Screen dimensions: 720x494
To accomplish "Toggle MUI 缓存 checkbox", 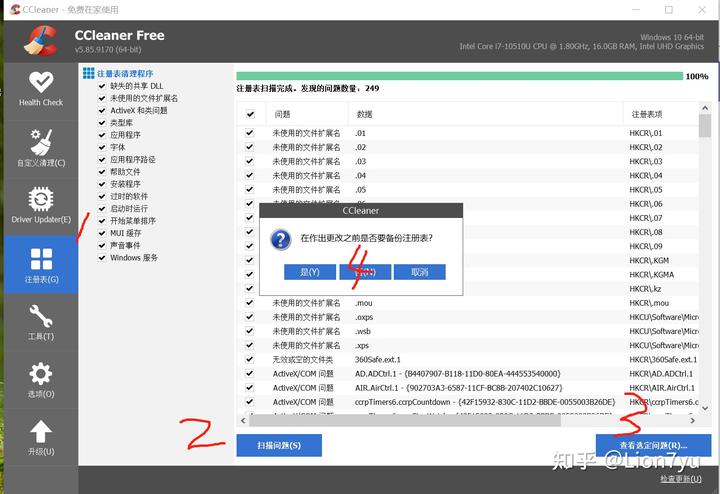I will pyautogui.click(x=102, y=233).
